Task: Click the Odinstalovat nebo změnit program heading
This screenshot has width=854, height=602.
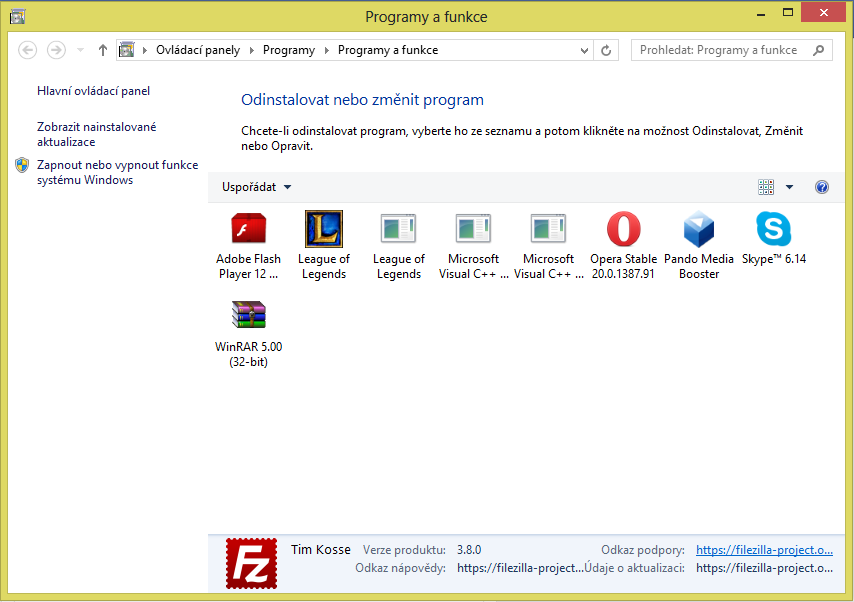Action: tap(362, 100)
